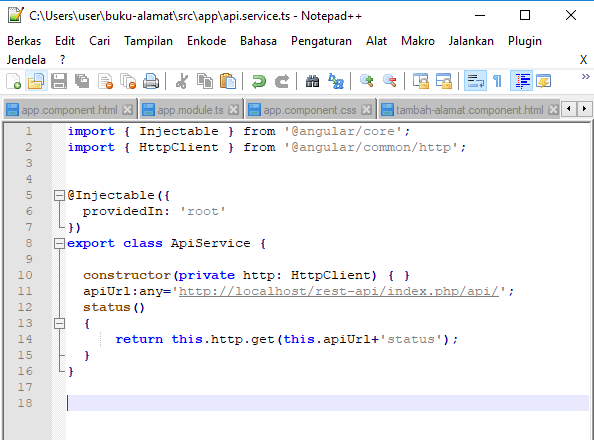Open the Alat menu

376,41
